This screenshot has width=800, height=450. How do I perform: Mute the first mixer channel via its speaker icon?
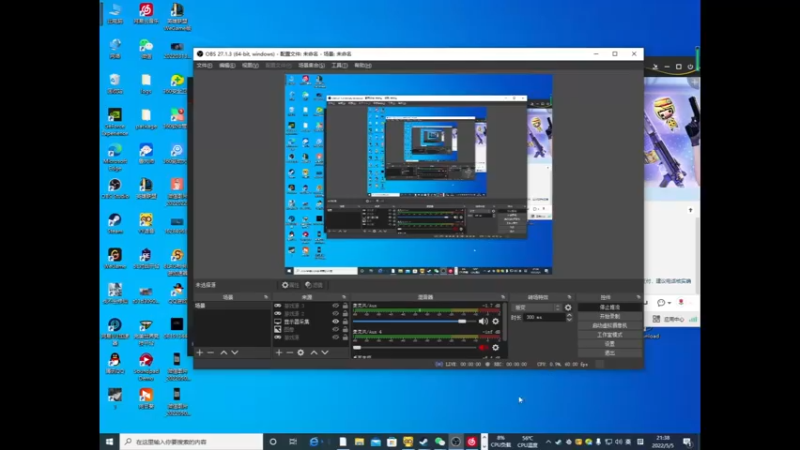click(x=483, y=321)
